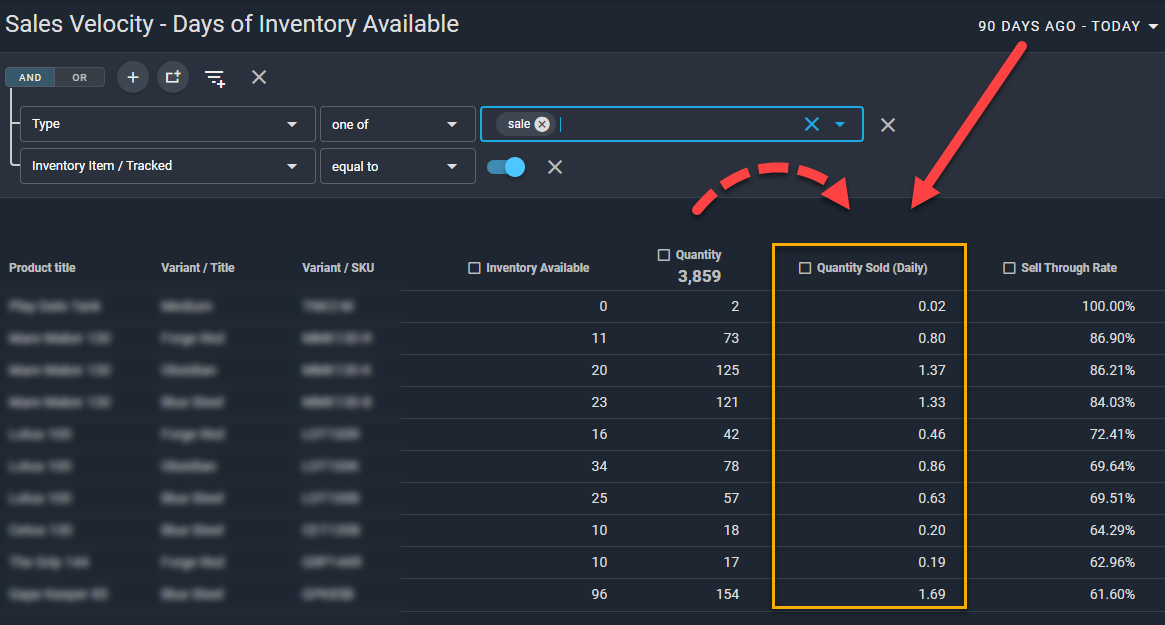Screen dimensions: 1165x625
Task: Toggle the Inventory Item Tracked switch
Action: point(506,167)
